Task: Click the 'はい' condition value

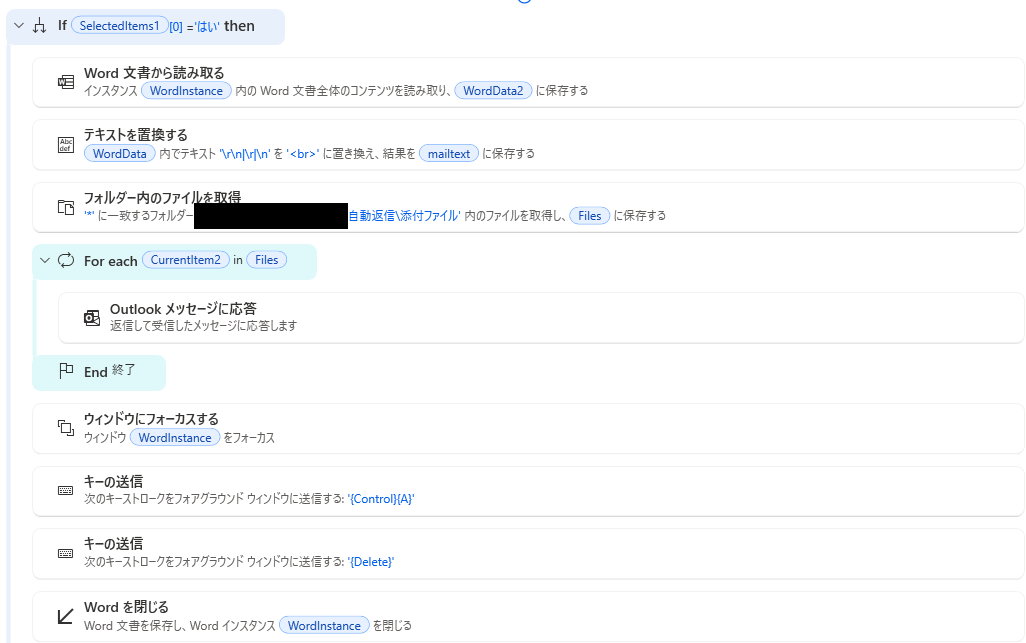Action: pos(207,27)
